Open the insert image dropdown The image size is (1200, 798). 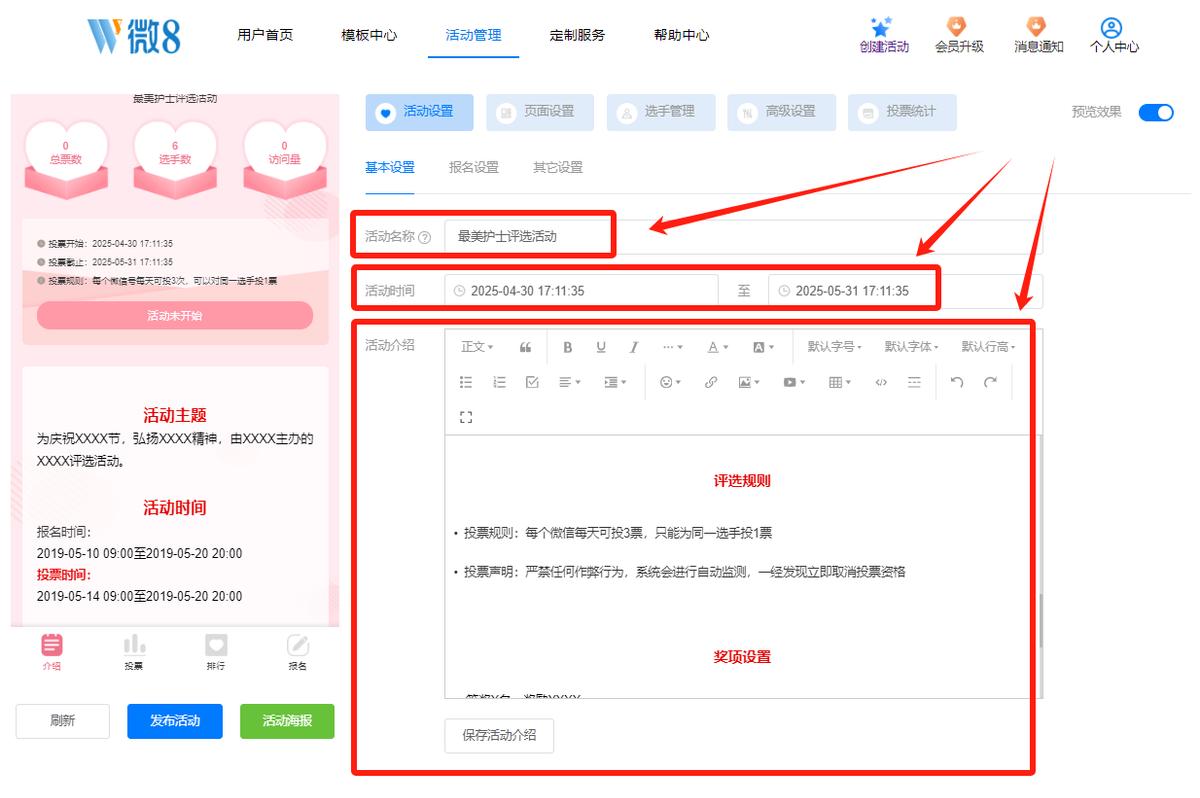(x=749, y=382)
